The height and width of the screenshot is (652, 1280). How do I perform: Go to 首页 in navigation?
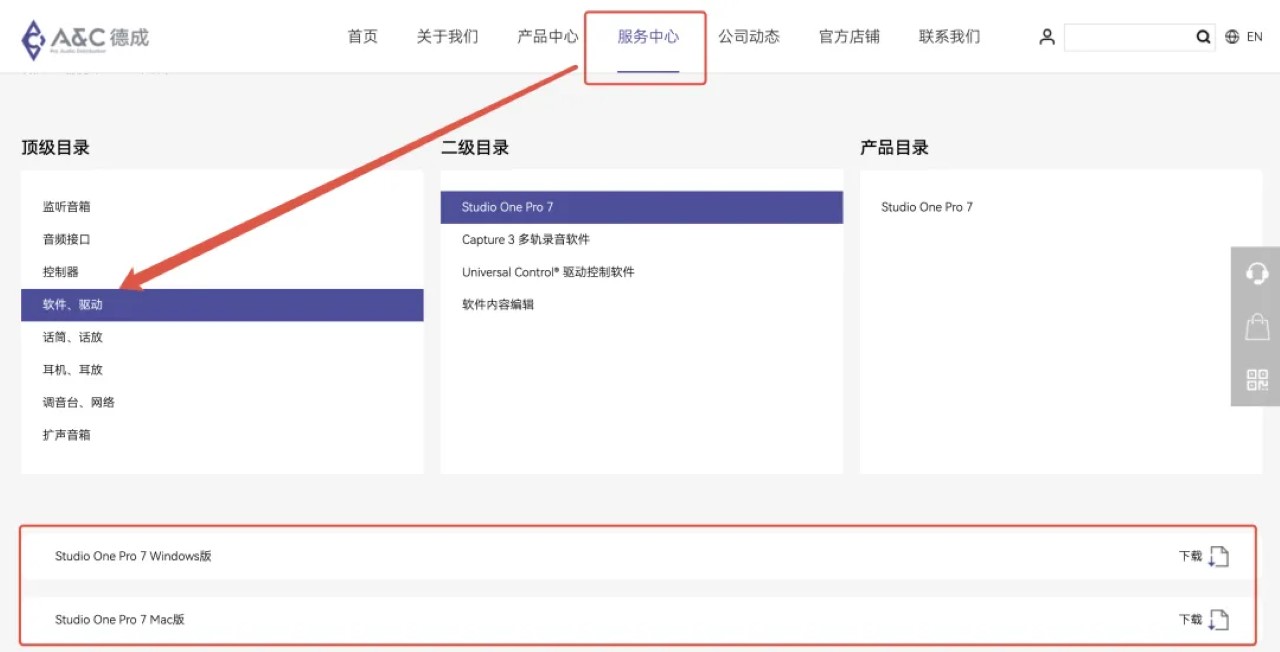coord(363,37)
